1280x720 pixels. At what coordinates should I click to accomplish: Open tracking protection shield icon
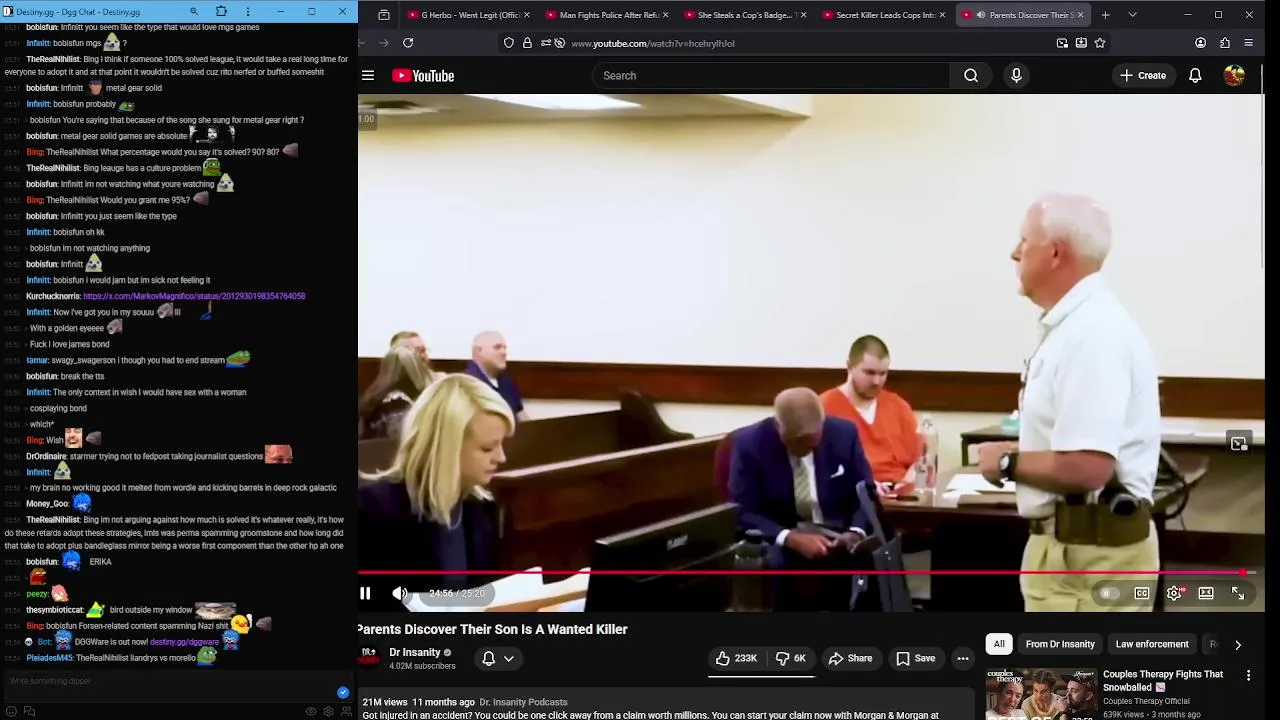tap(509, 43)
